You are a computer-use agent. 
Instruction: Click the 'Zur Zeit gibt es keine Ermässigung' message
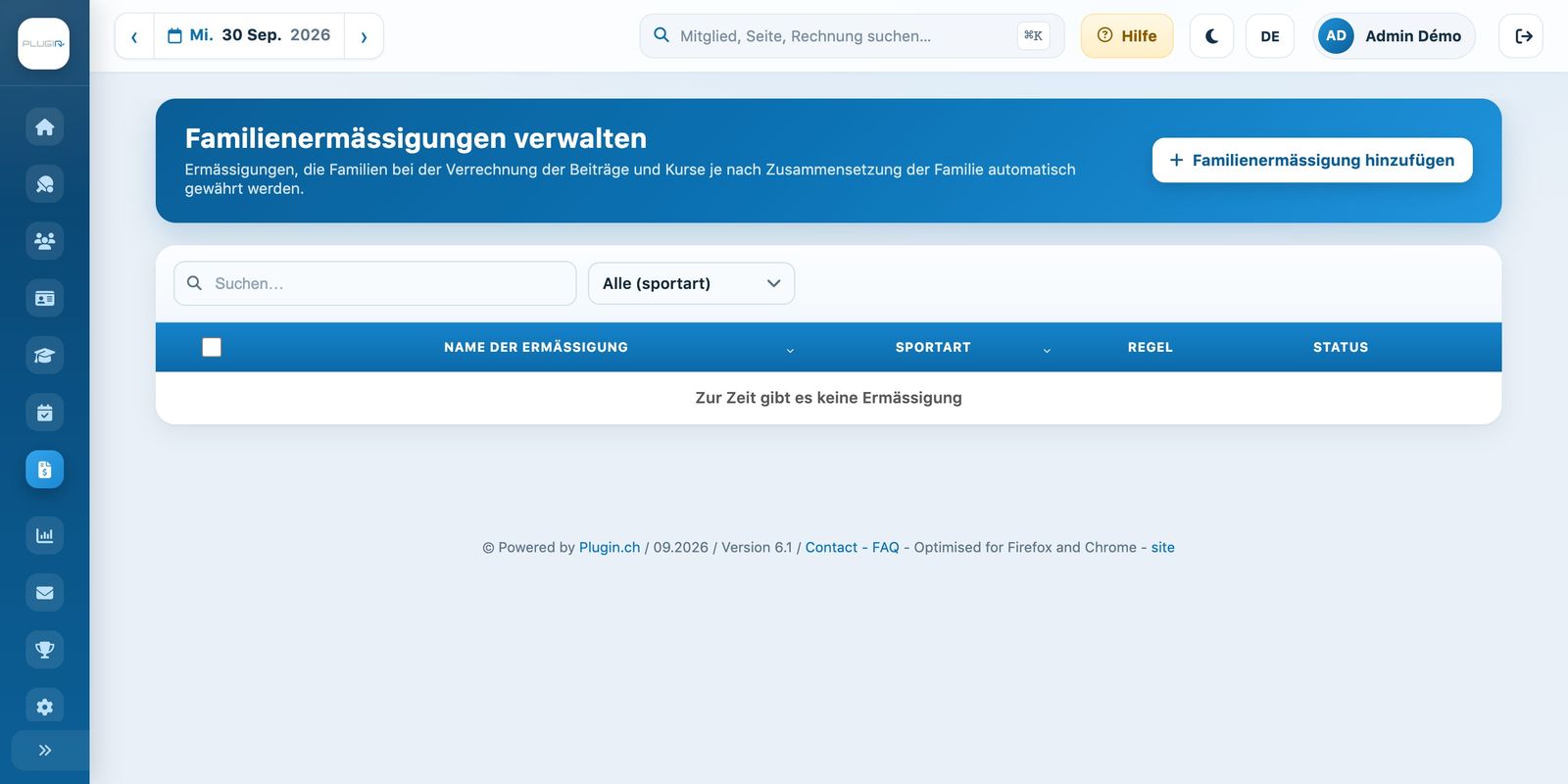(x=829, y=398)
